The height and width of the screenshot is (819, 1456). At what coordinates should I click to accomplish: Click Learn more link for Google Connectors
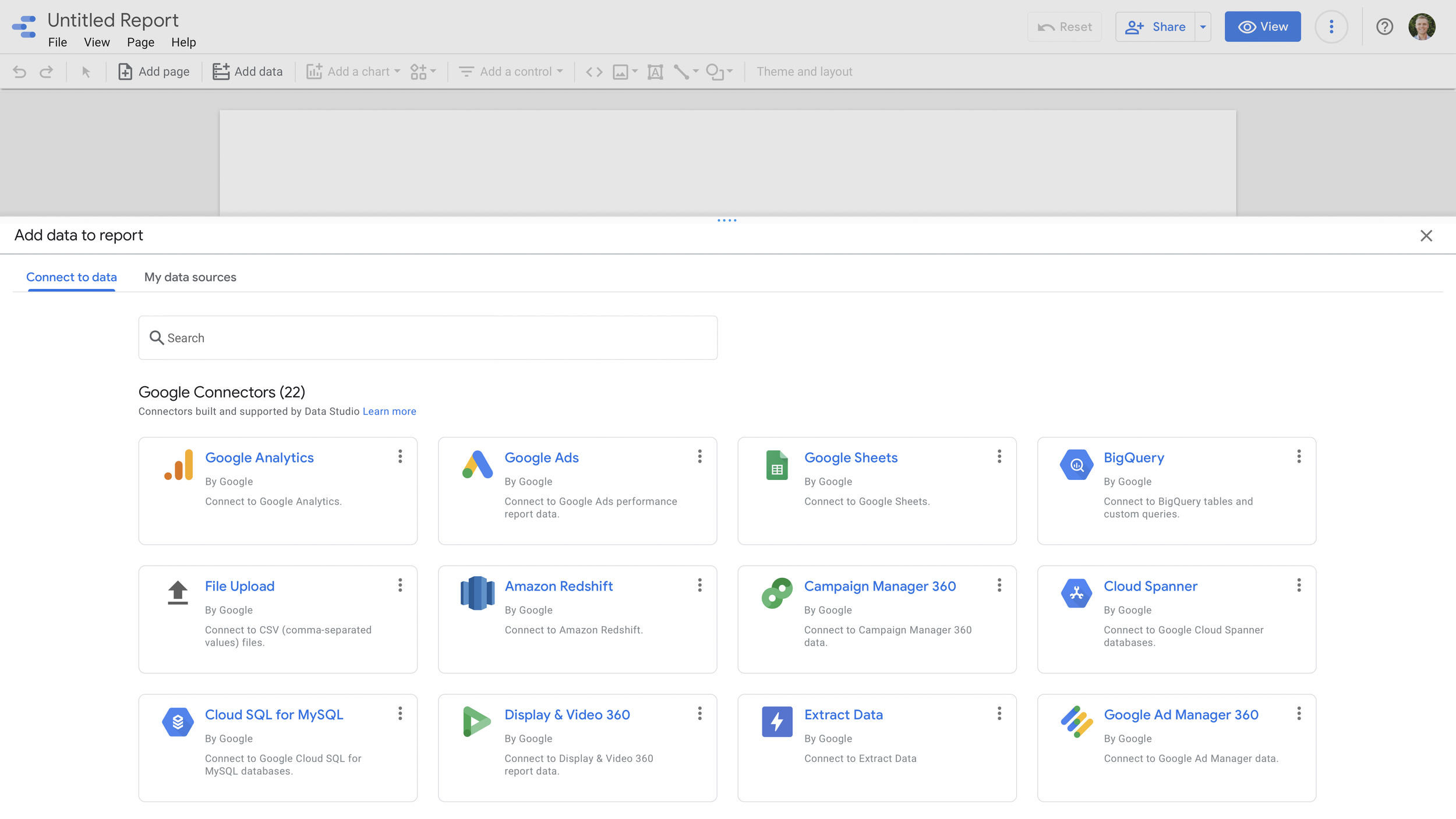click(x=389, y=411)
